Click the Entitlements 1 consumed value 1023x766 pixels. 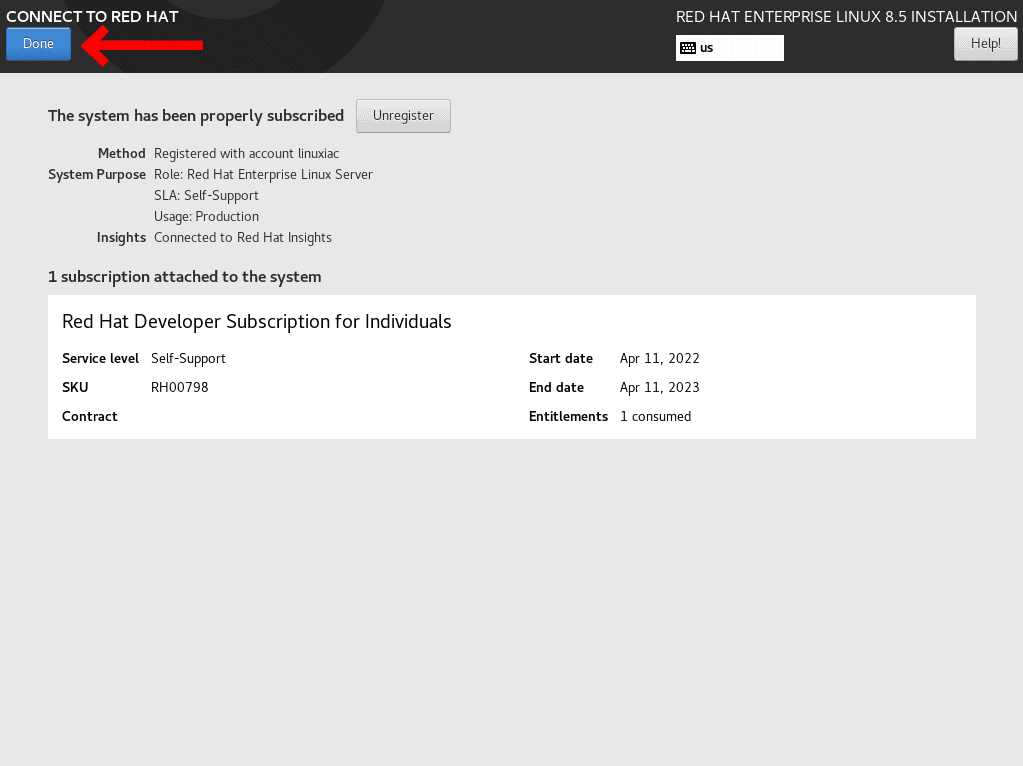coord(655,416)
